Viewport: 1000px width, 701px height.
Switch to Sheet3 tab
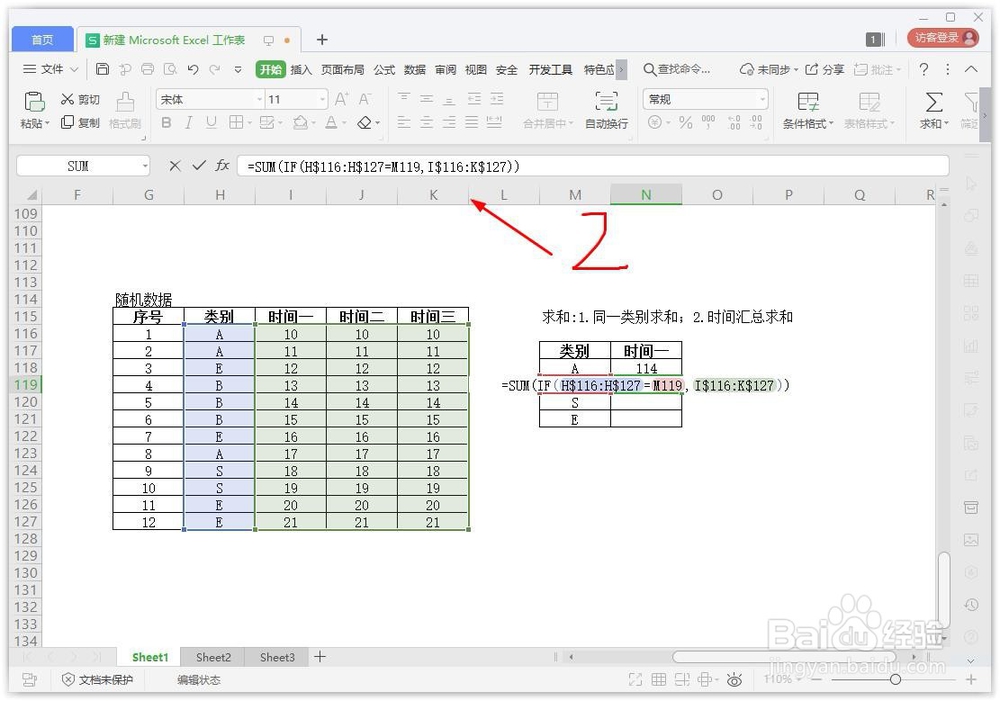[x=277, y=657]
